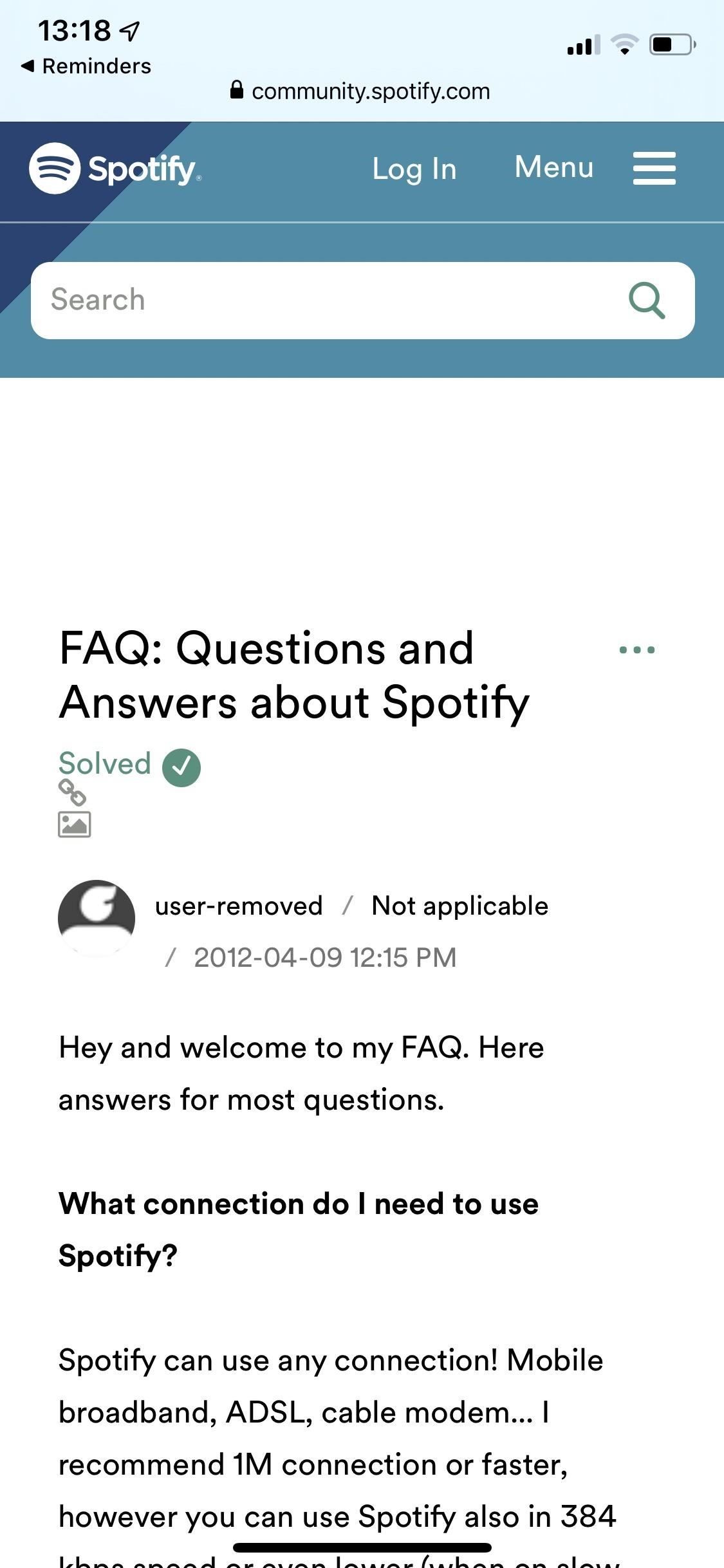Image resolution: width=724 pixels, height=1568 pixels.
Task: Tap the chain link icon below Solved
Action: click(x=72, y=793)
